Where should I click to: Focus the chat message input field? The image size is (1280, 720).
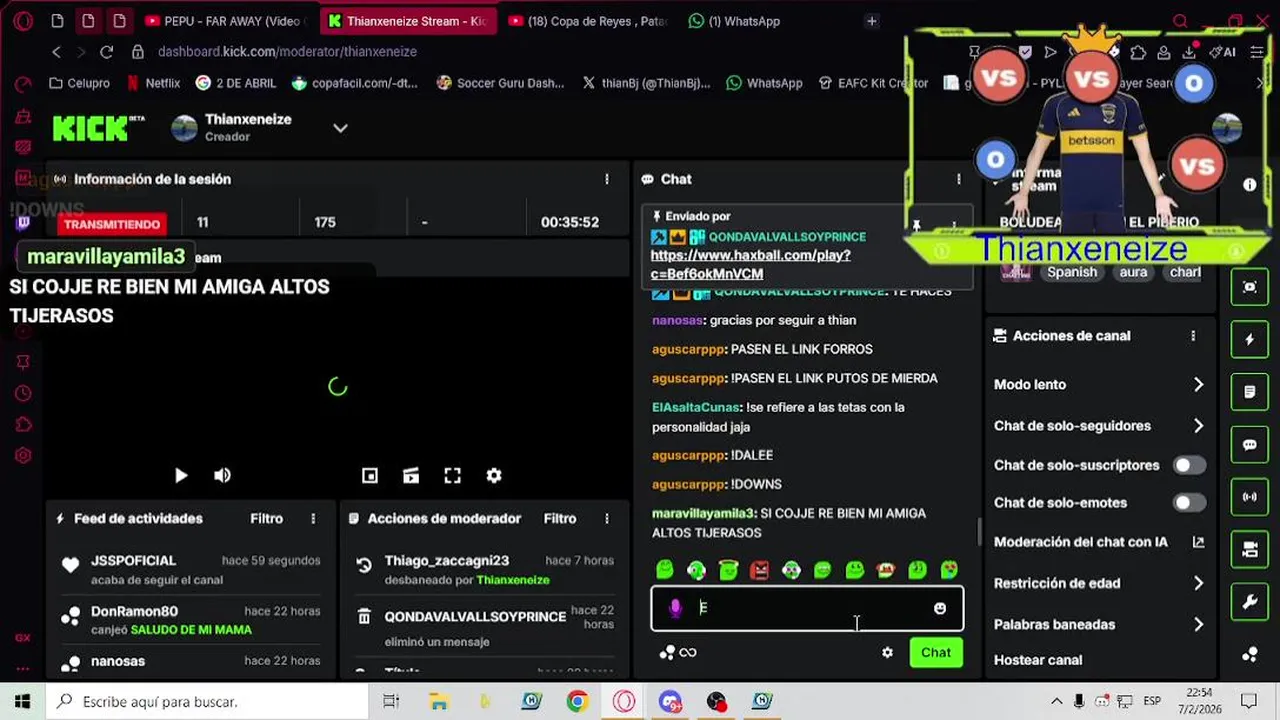807,608
